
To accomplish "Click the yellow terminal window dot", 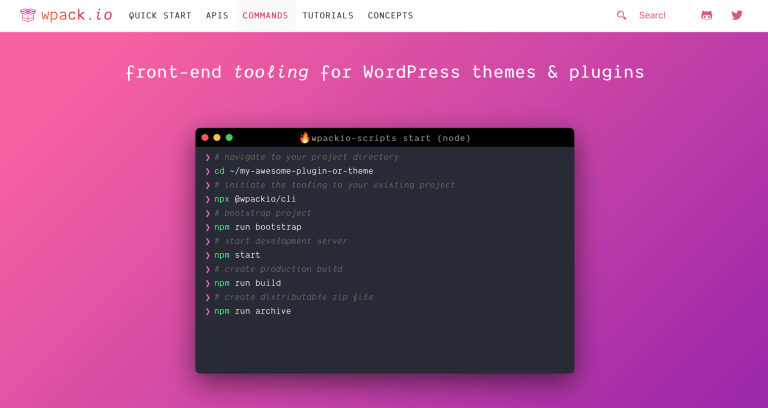I will coord(217,138).
